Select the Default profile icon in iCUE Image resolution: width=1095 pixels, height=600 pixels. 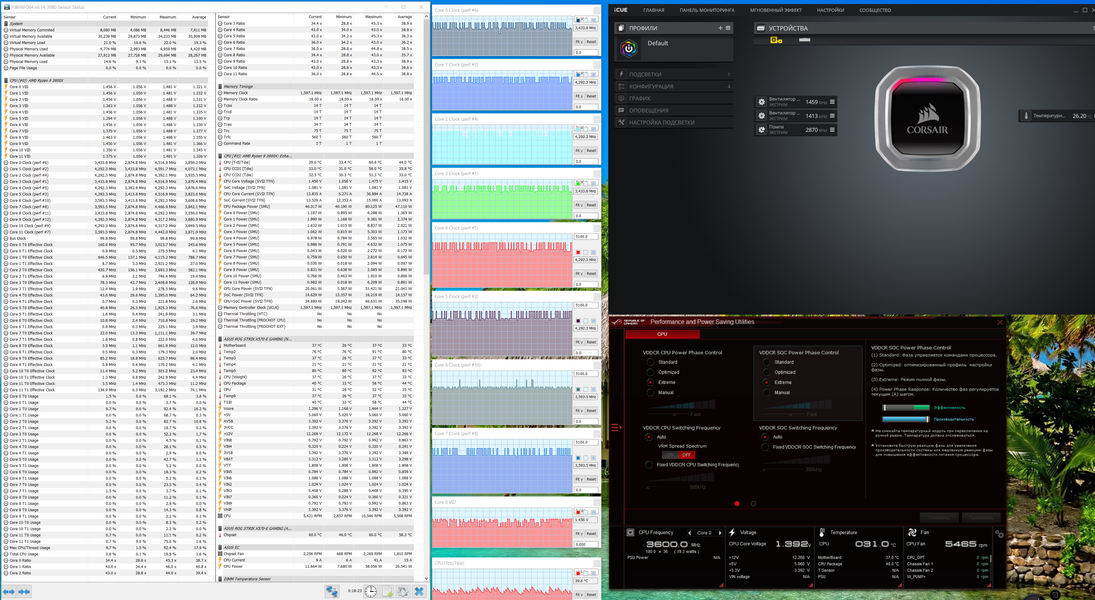(629, 48)
